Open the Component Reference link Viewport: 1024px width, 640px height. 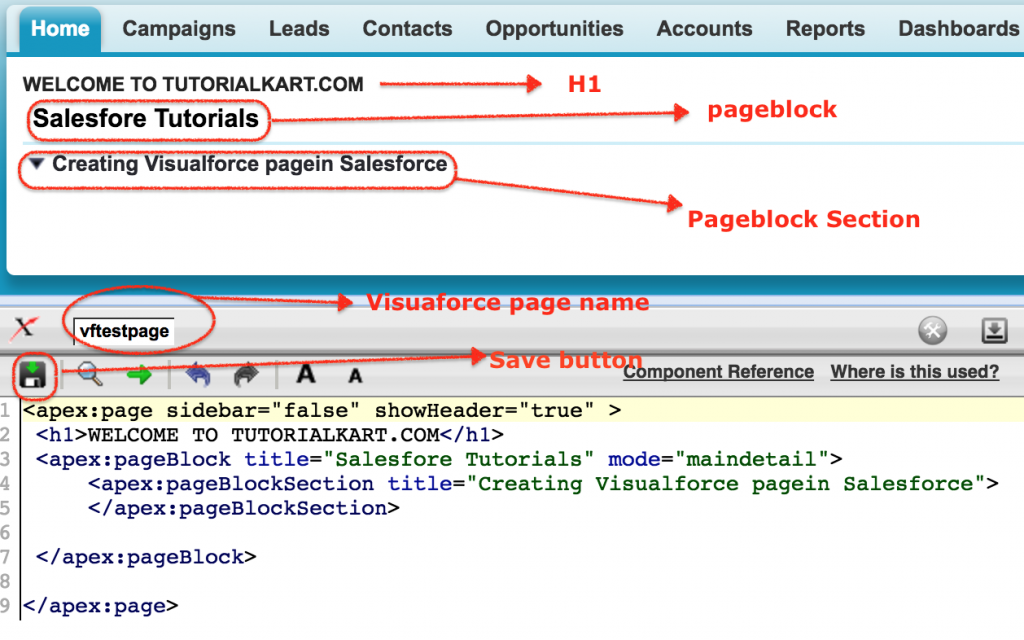(717, 371)
